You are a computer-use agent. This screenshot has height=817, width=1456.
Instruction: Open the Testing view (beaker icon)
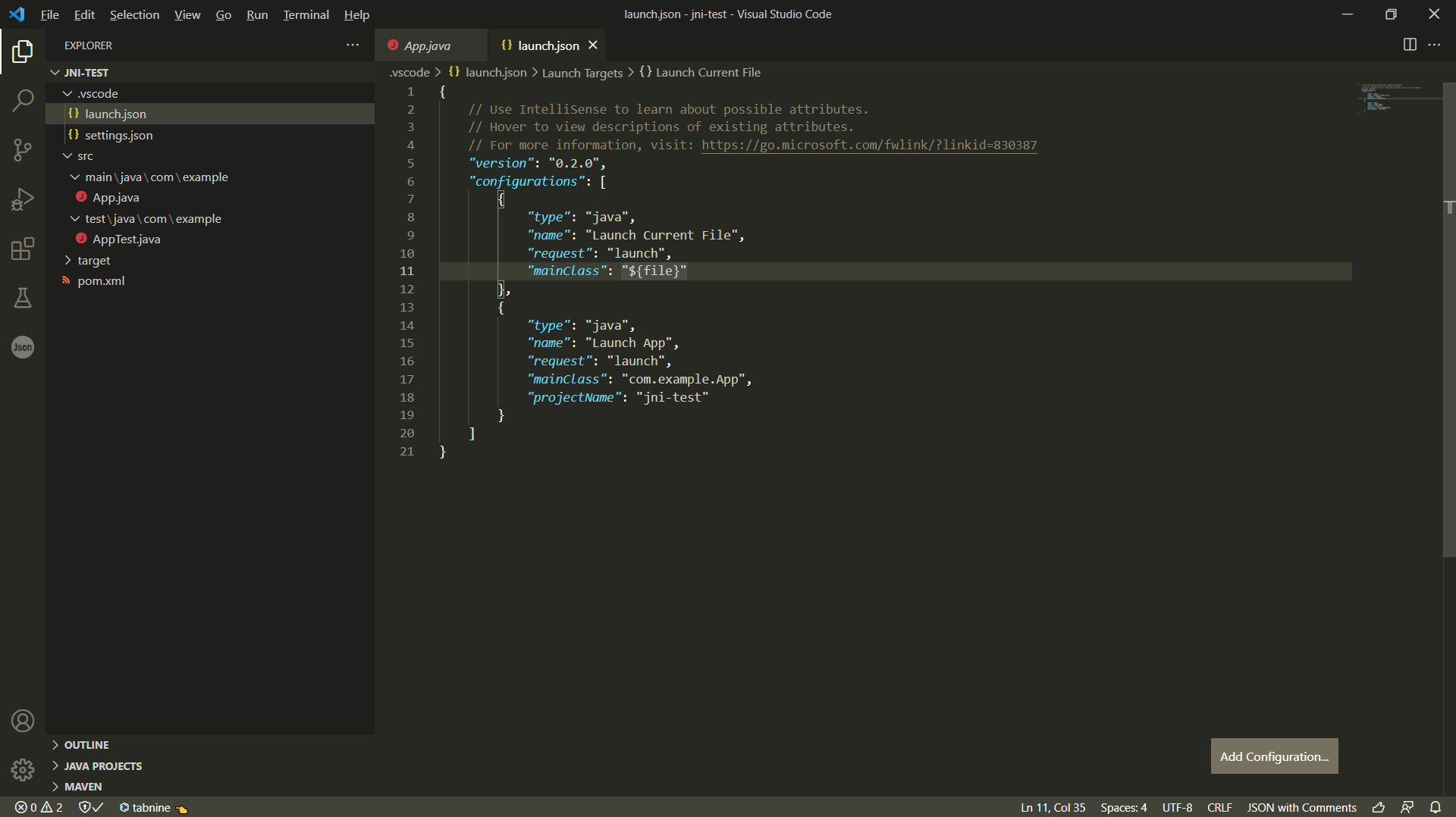(x=23, y=298)
